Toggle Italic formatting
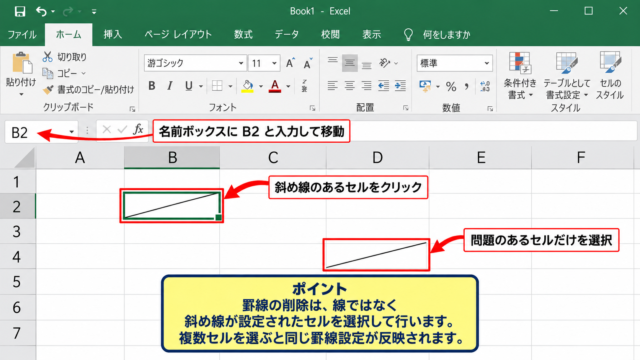This screenshot has height=360, width=640. (169, 86)
